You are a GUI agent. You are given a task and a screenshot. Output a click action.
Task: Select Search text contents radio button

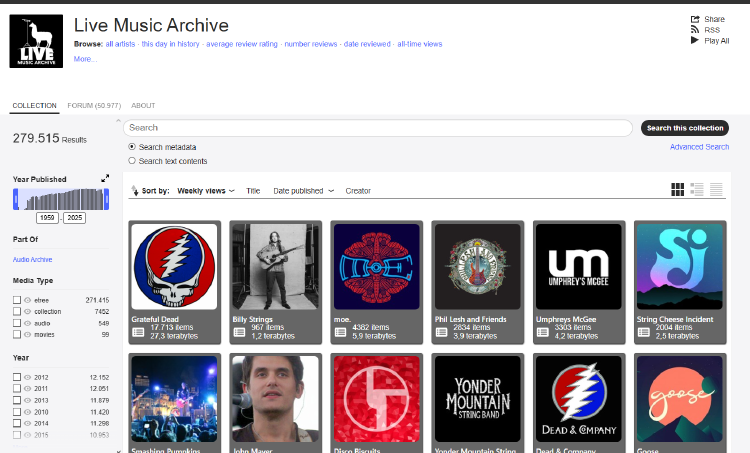(x=132, y=161)
